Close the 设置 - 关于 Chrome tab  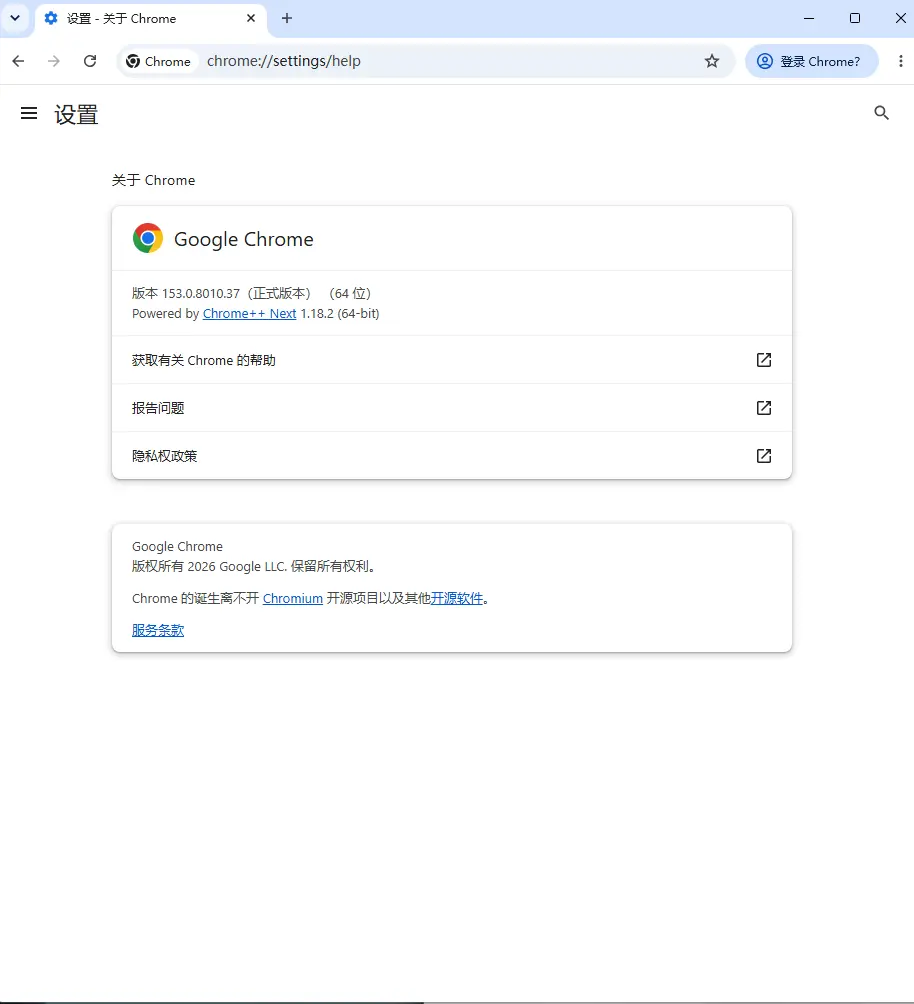[251, 19]
